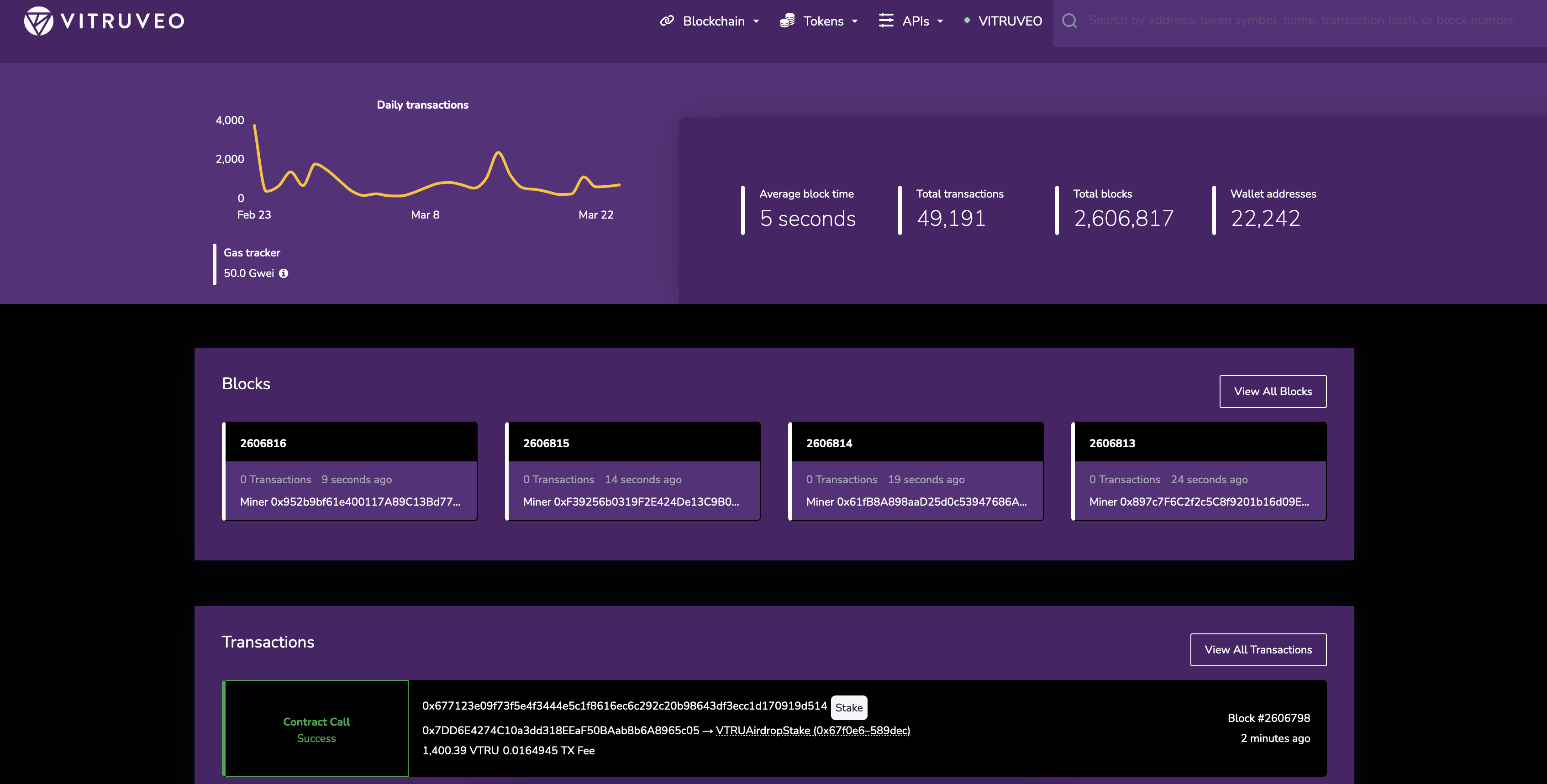Click the APIs sliders icon
The image size is (1547, 784).
click(886, 21)
